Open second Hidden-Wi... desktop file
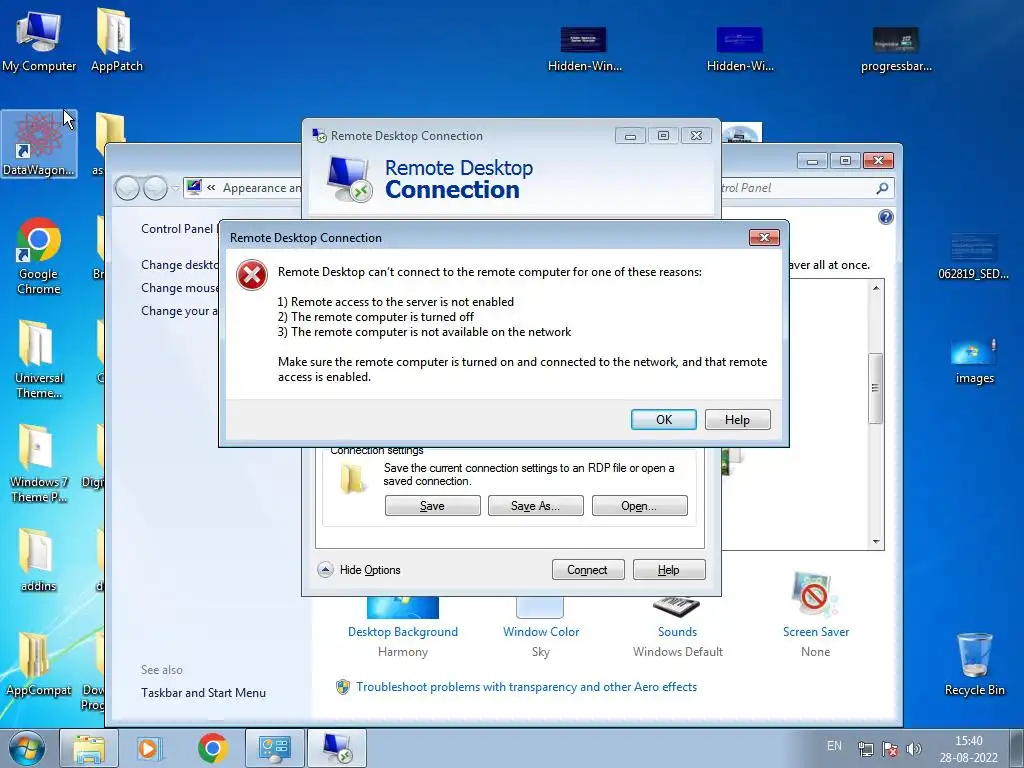 coord(740,49)
